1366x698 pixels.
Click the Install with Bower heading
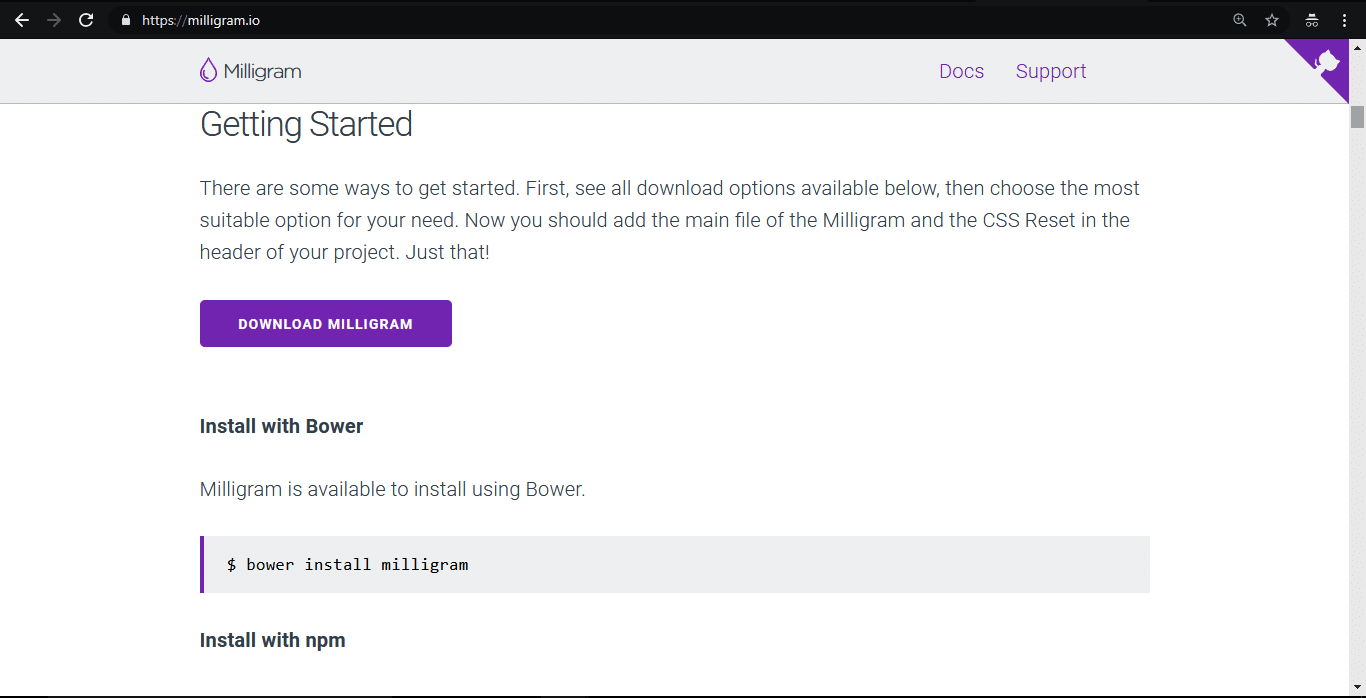click(x=281, y=426)
